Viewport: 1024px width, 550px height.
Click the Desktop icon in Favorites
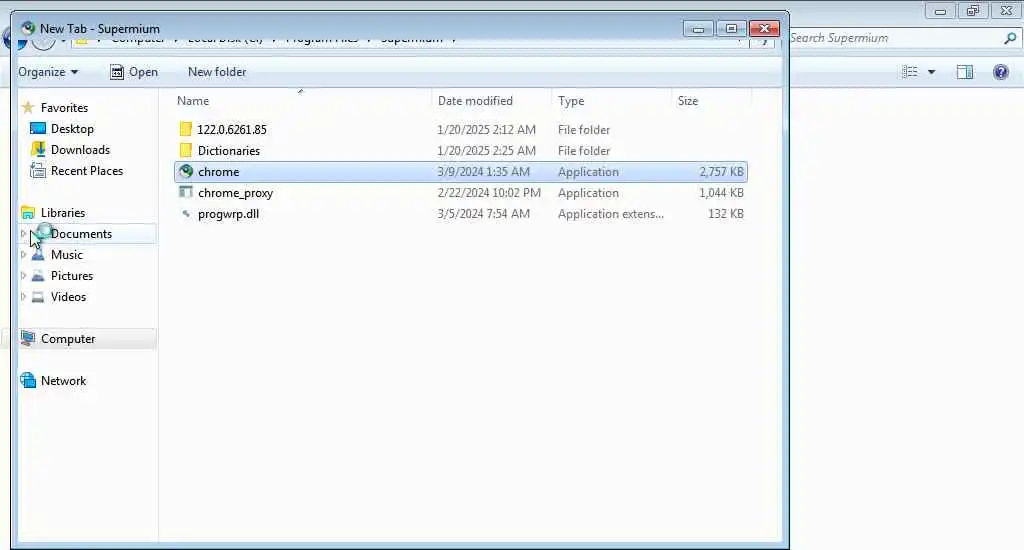point(39,128)
